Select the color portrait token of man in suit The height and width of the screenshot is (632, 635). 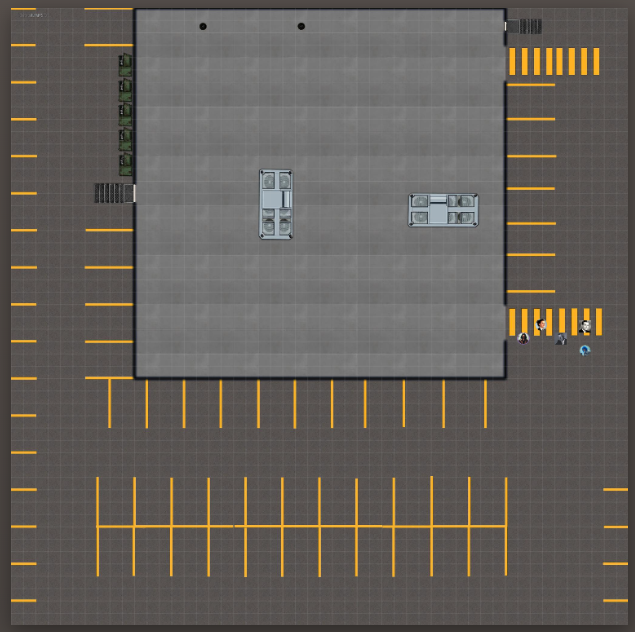pyautogui.click(x=541, y=325)
